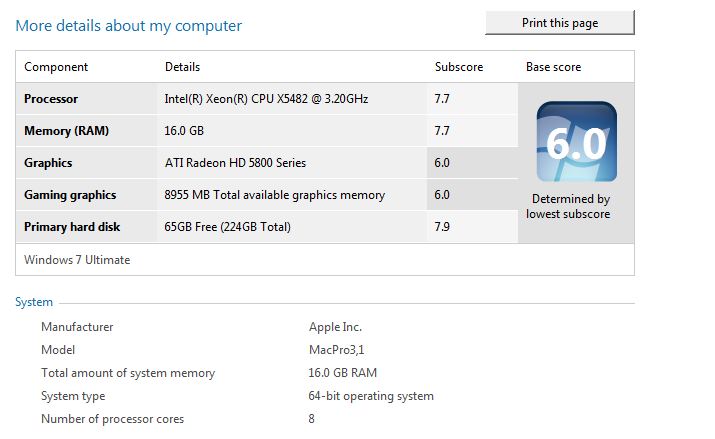
Task: Click the Print this page button
Action: 560,23
